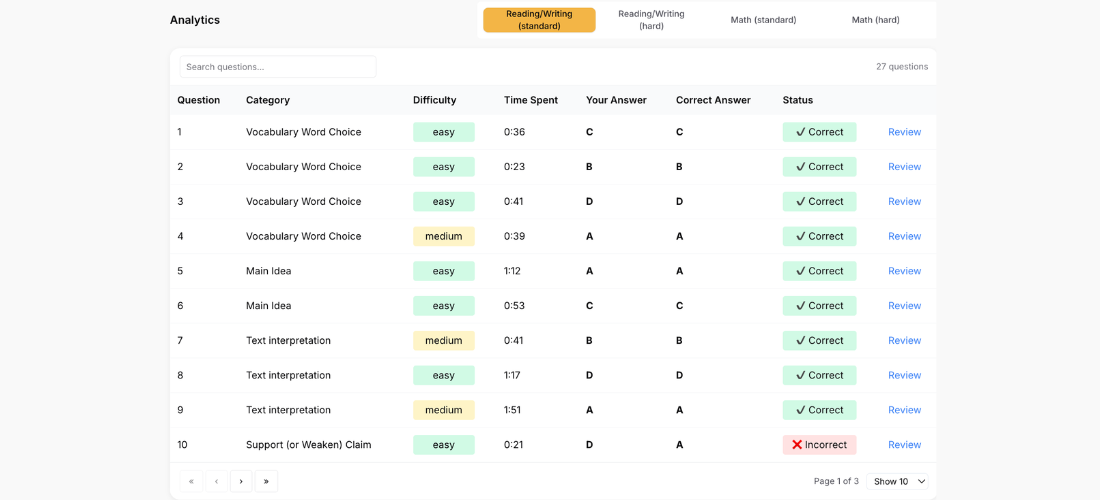This screenshot has height=500, width=1100.
Task: Open the Show 10 rows dropdown
Action: 897,481
